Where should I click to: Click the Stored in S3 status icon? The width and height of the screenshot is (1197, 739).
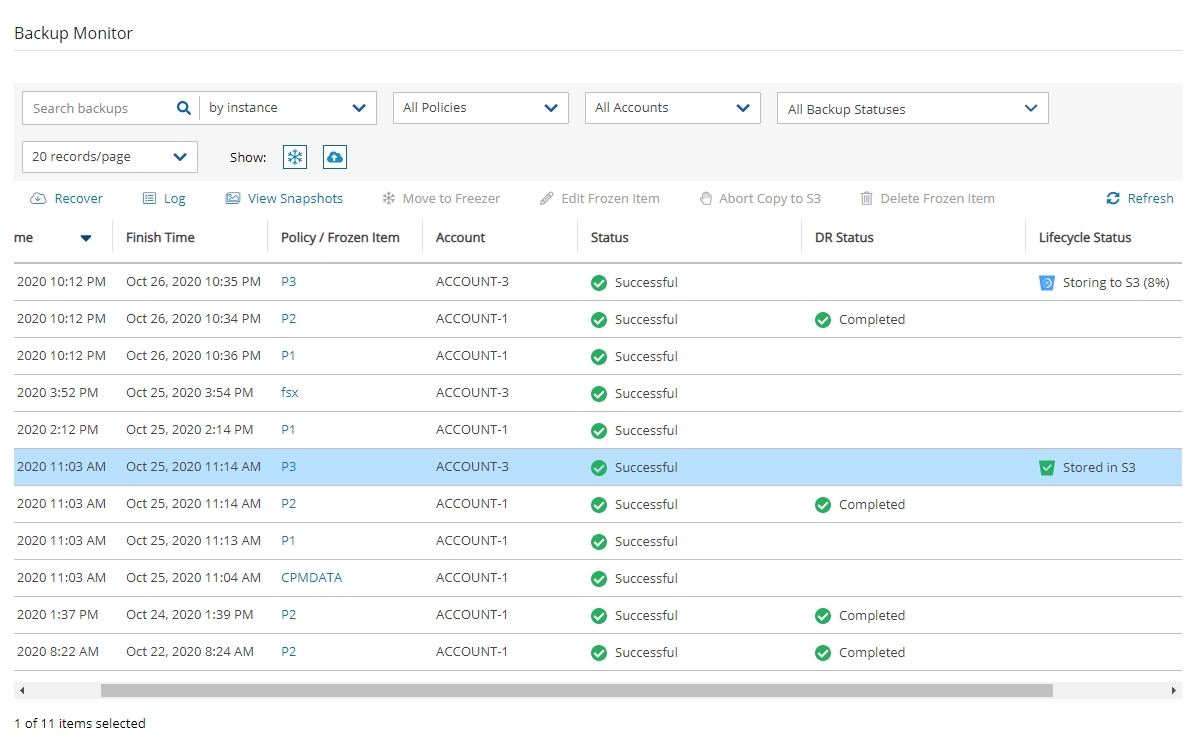[x=1047, y=468]
